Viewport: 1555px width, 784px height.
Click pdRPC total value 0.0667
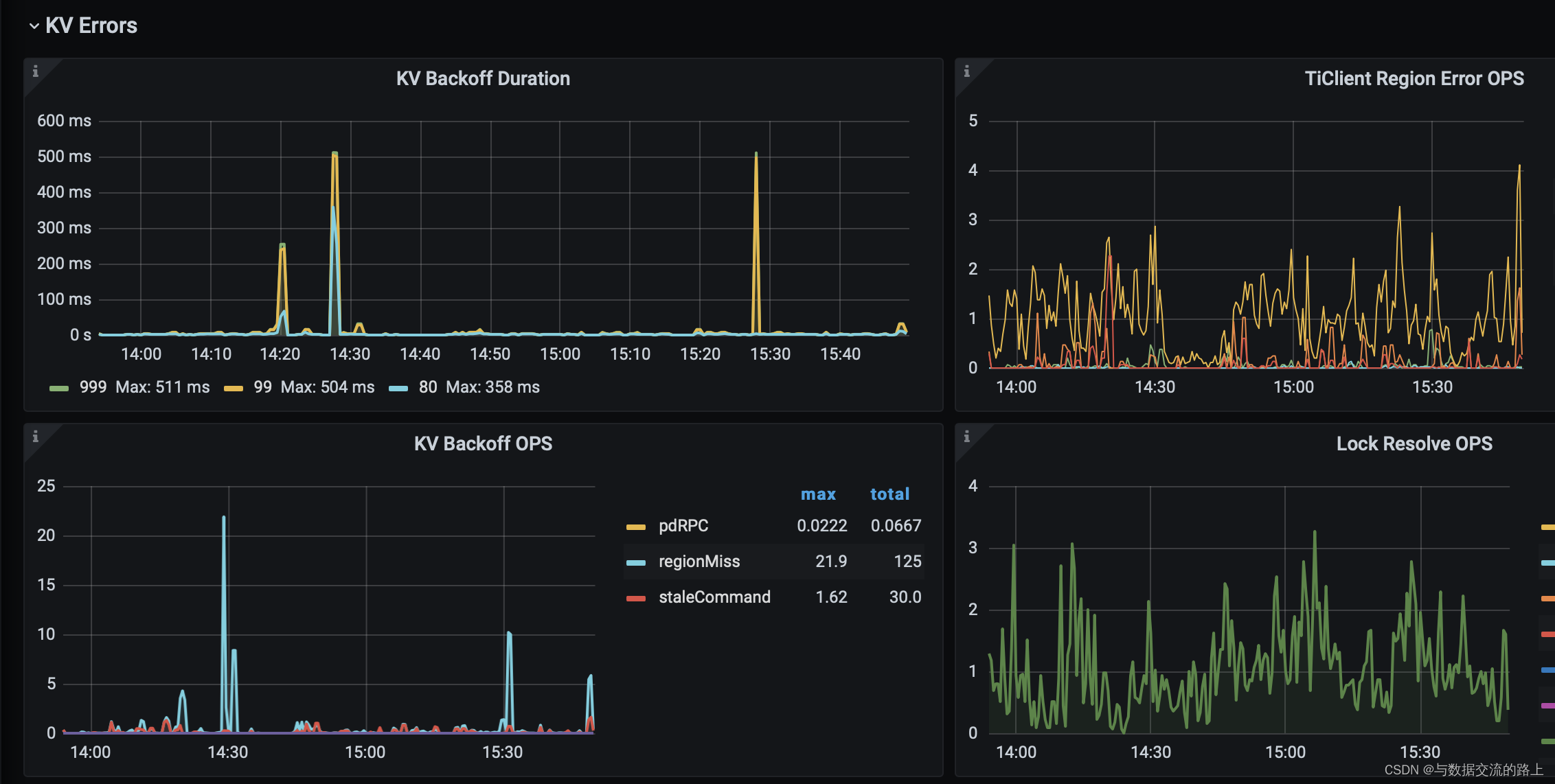pos(896,526)
